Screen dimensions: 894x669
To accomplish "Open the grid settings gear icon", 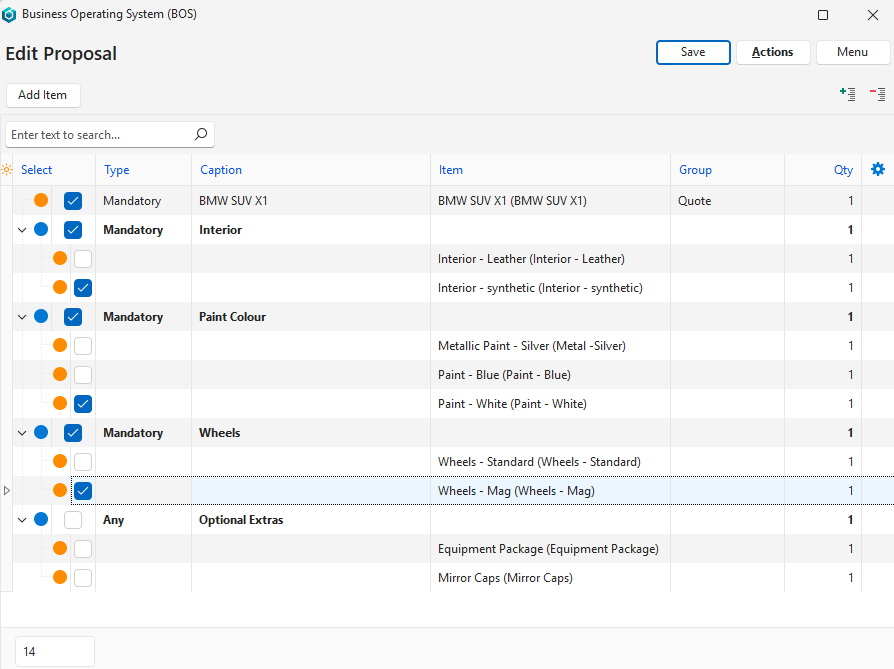I will (x=877, y=169).
